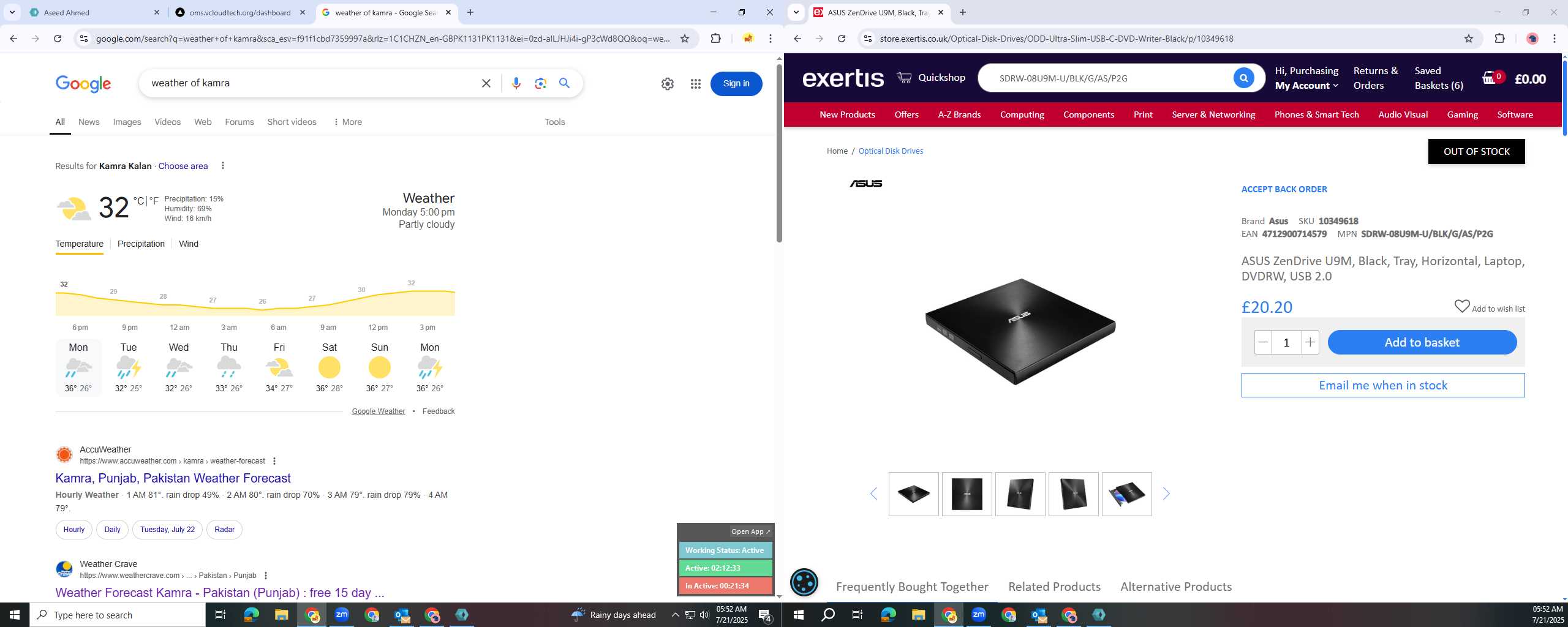Image resolution: width=1568 pixels, height=627 pixels.
Task: Show next product thumbnails with right arrow
Action: pos(1166,494)
